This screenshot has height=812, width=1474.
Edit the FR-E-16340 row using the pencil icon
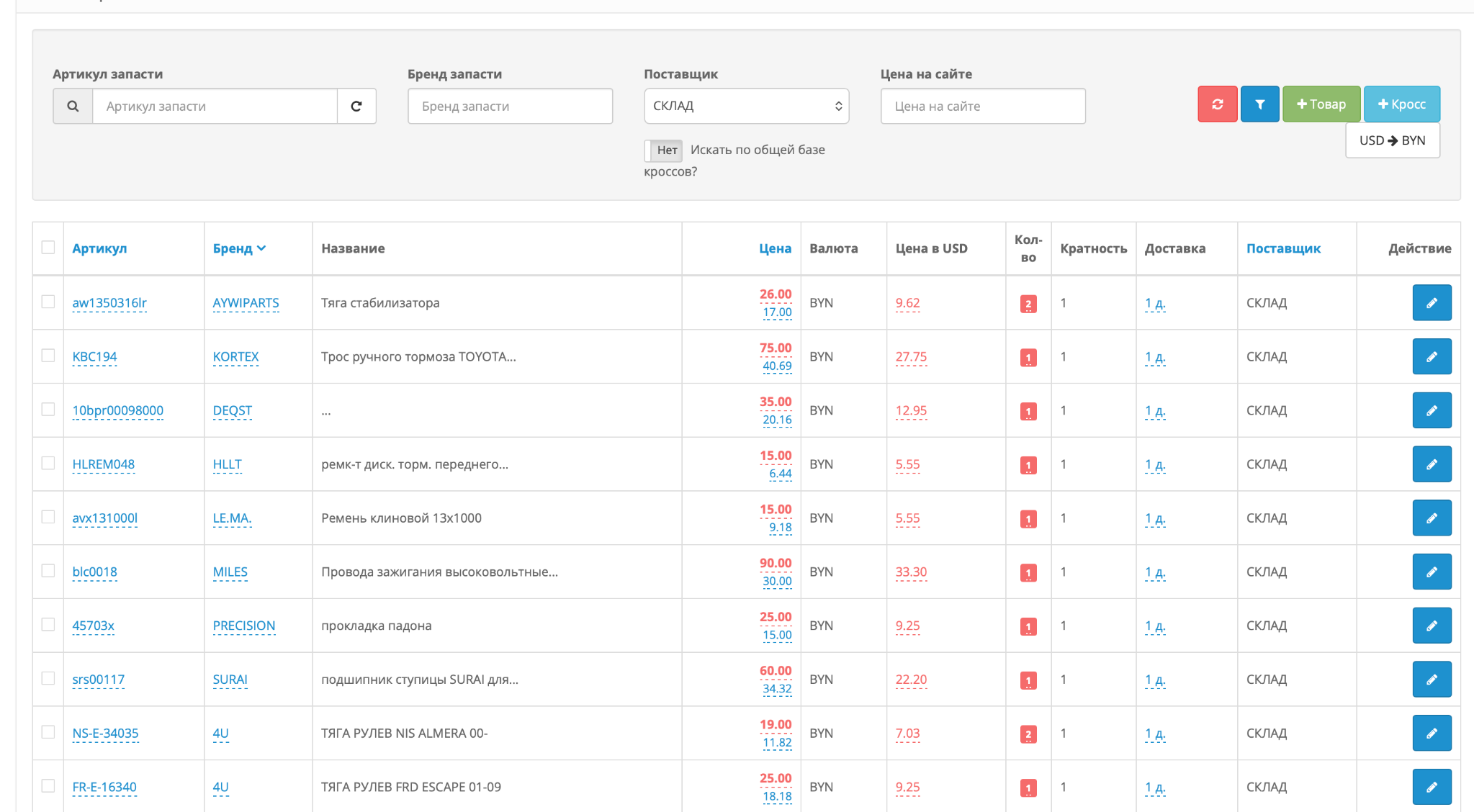click(x=1432, y=787)
